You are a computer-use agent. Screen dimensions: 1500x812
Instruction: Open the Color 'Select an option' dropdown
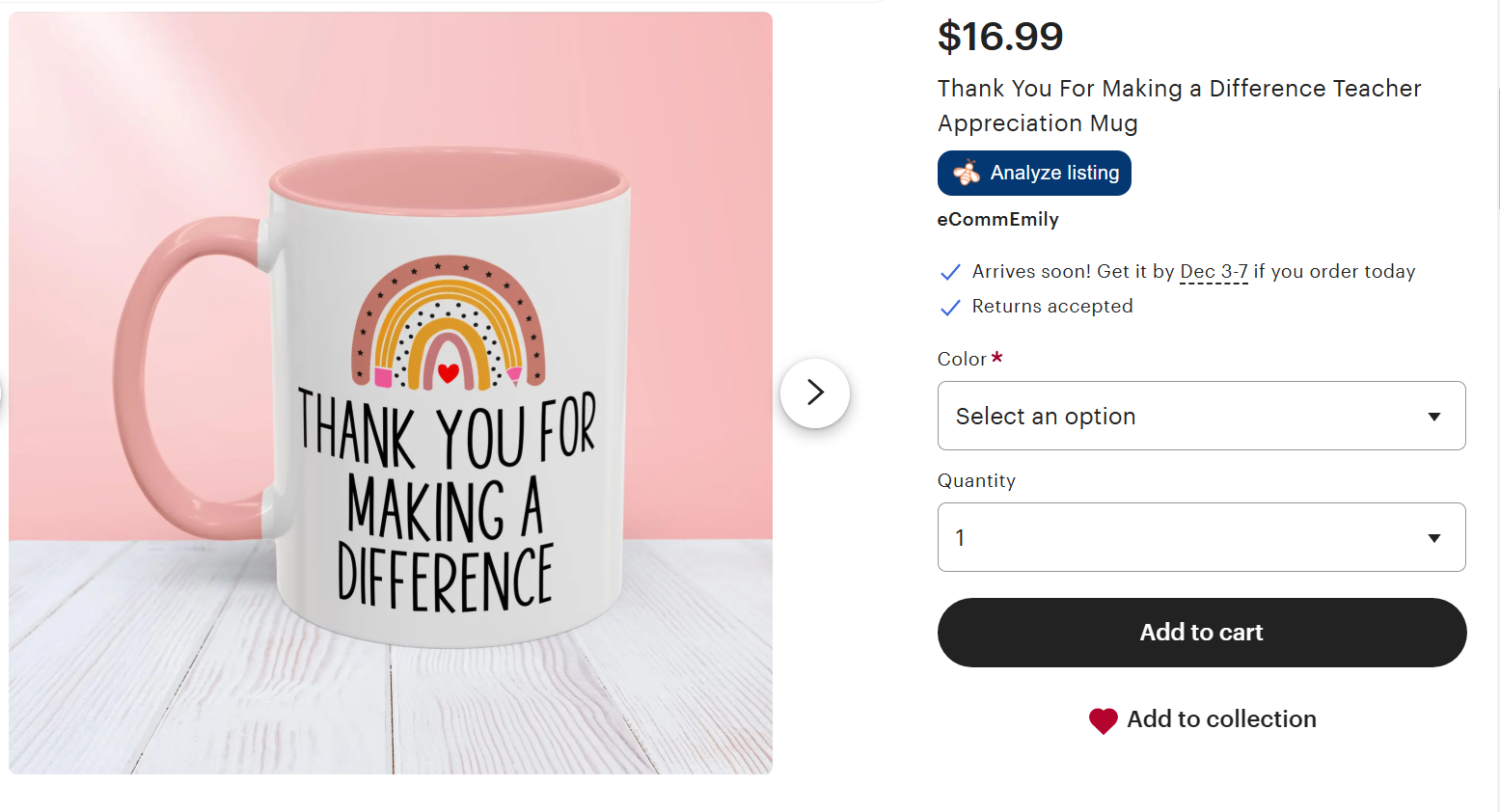(1201, 416)
